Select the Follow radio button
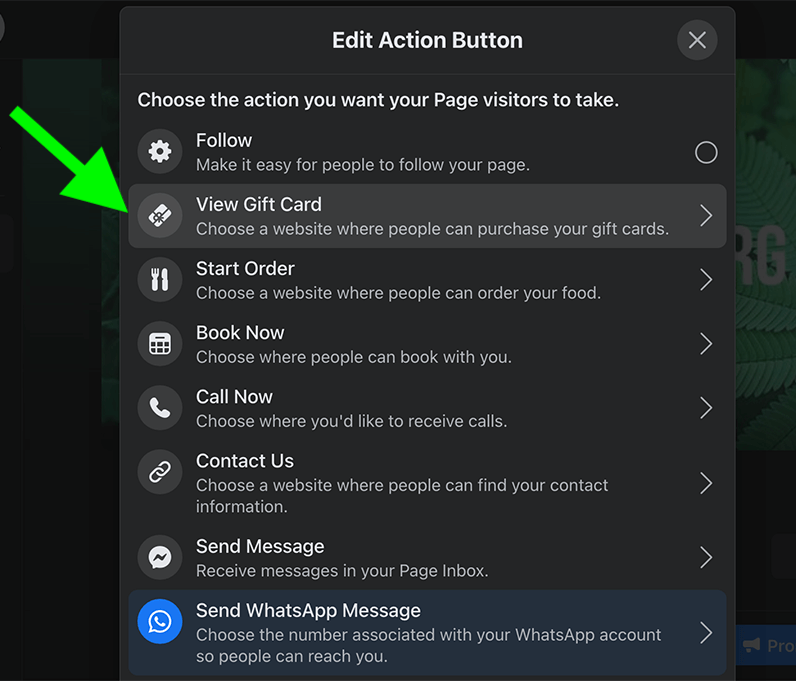The width and height of the screenshot is (796, 681). click(706, 152)
